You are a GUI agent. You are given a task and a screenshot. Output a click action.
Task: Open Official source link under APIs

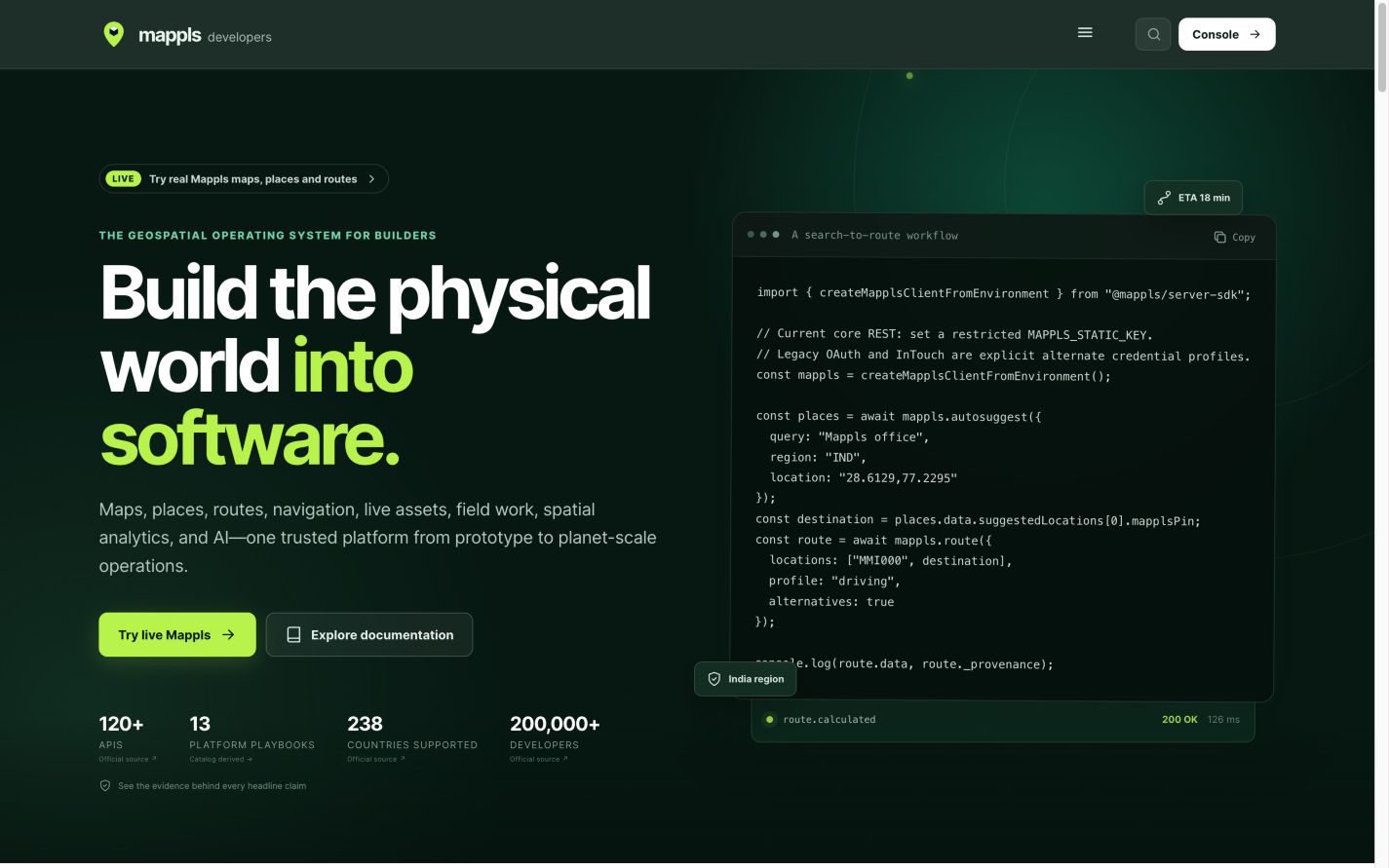(128, 759)
